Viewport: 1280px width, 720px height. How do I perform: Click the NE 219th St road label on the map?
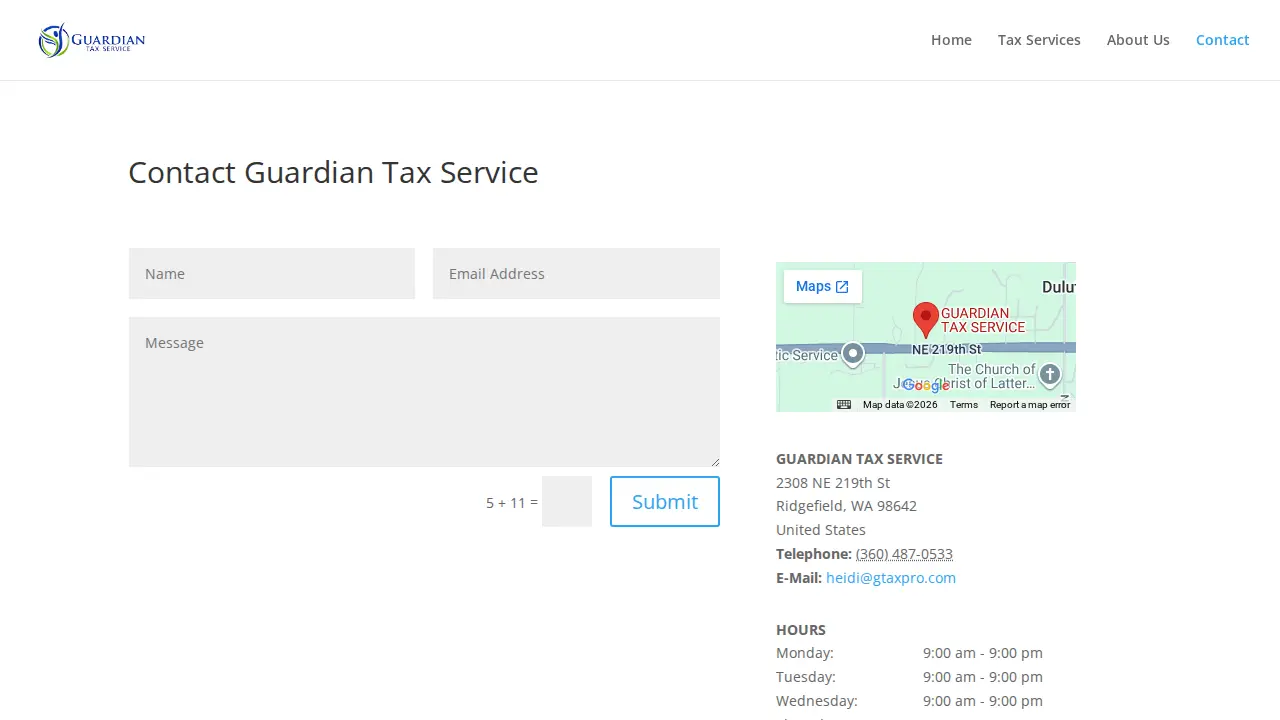coord(946,349)
